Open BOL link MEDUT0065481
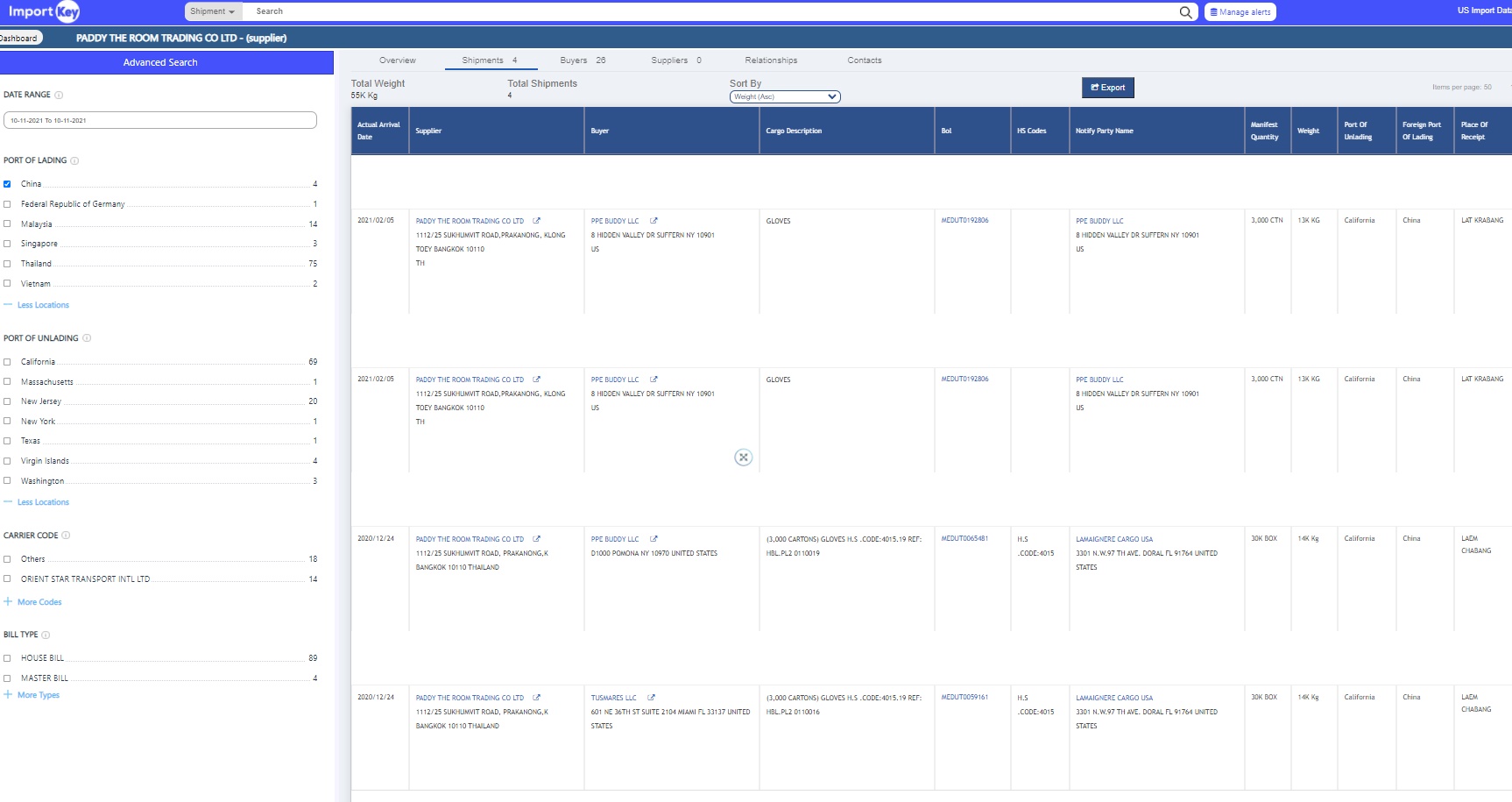 pos(964,539)
